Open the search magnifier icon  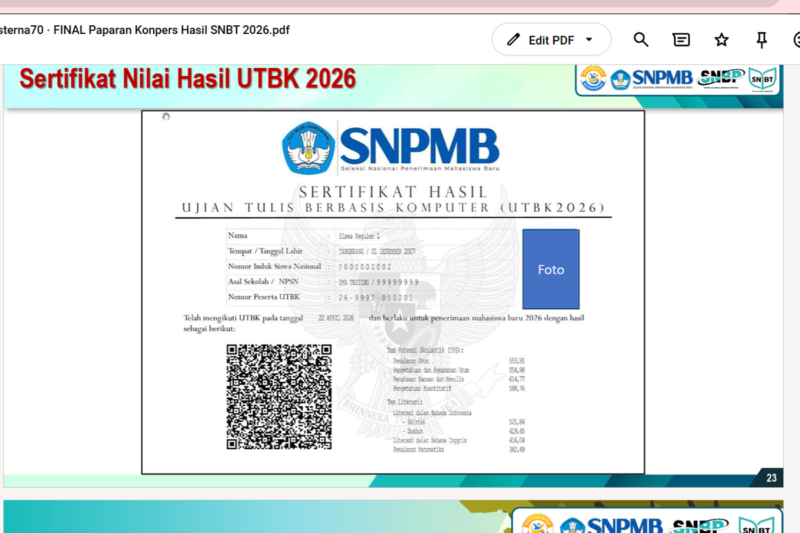(x=641, y=40)
